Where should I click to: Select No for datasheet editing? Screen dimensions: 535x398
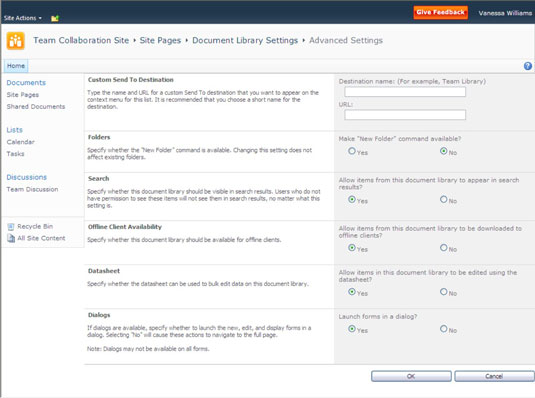(x=443, y=292)
